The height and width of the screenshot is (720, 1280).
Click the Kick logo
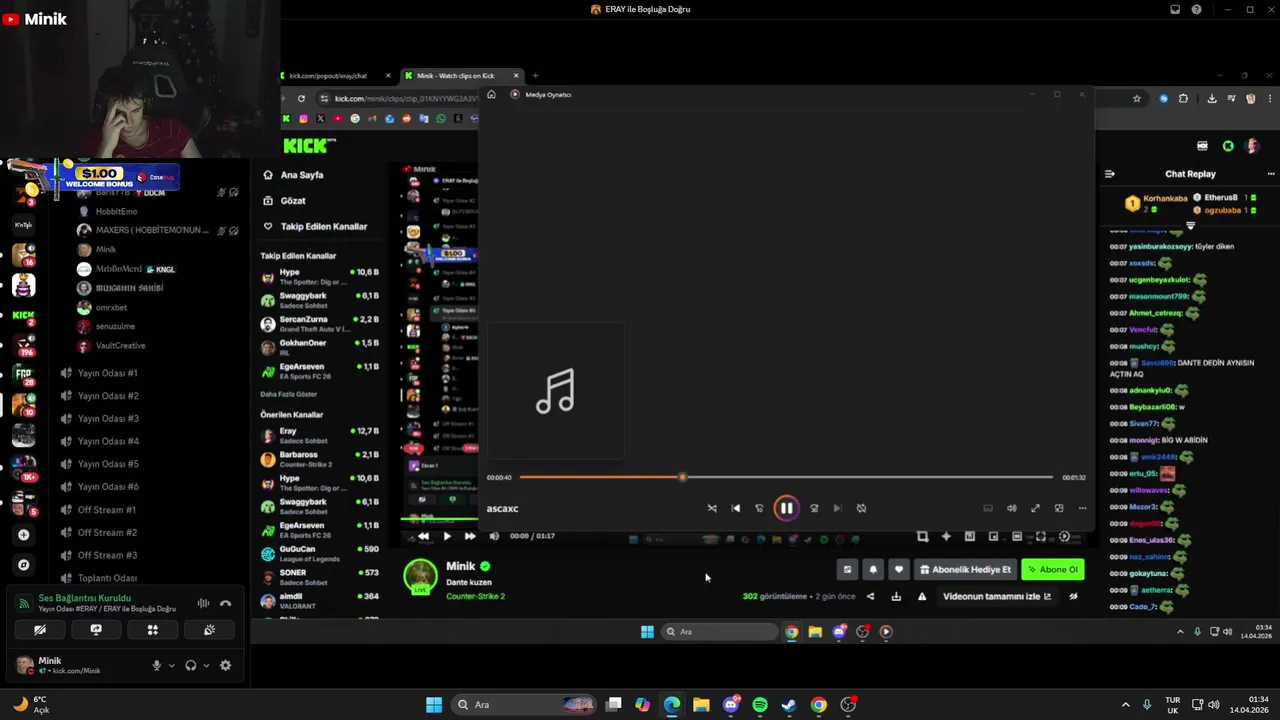308,146
